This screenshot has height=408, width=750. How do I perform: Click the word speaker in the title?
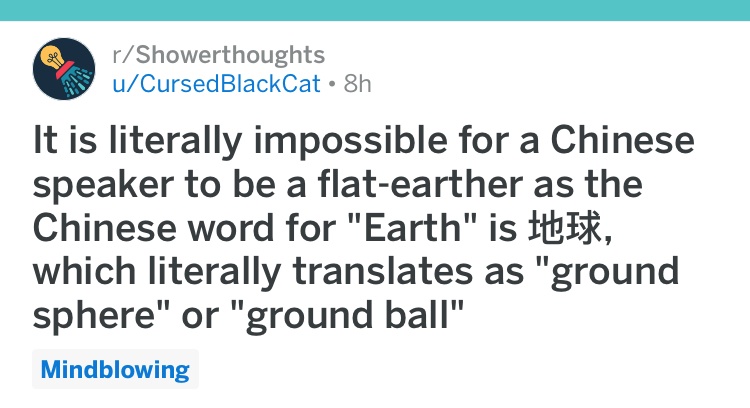103,187
